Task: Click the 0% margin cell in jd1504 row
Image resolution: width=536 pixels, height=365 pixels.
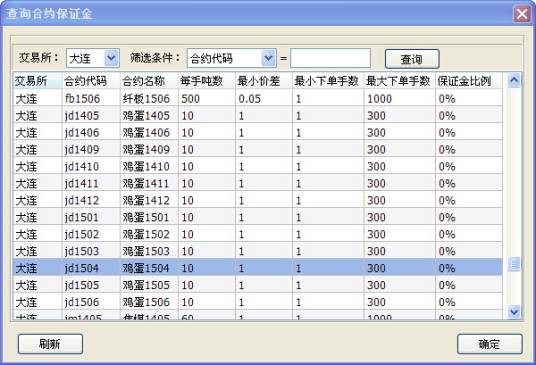Action: (469, 268)
